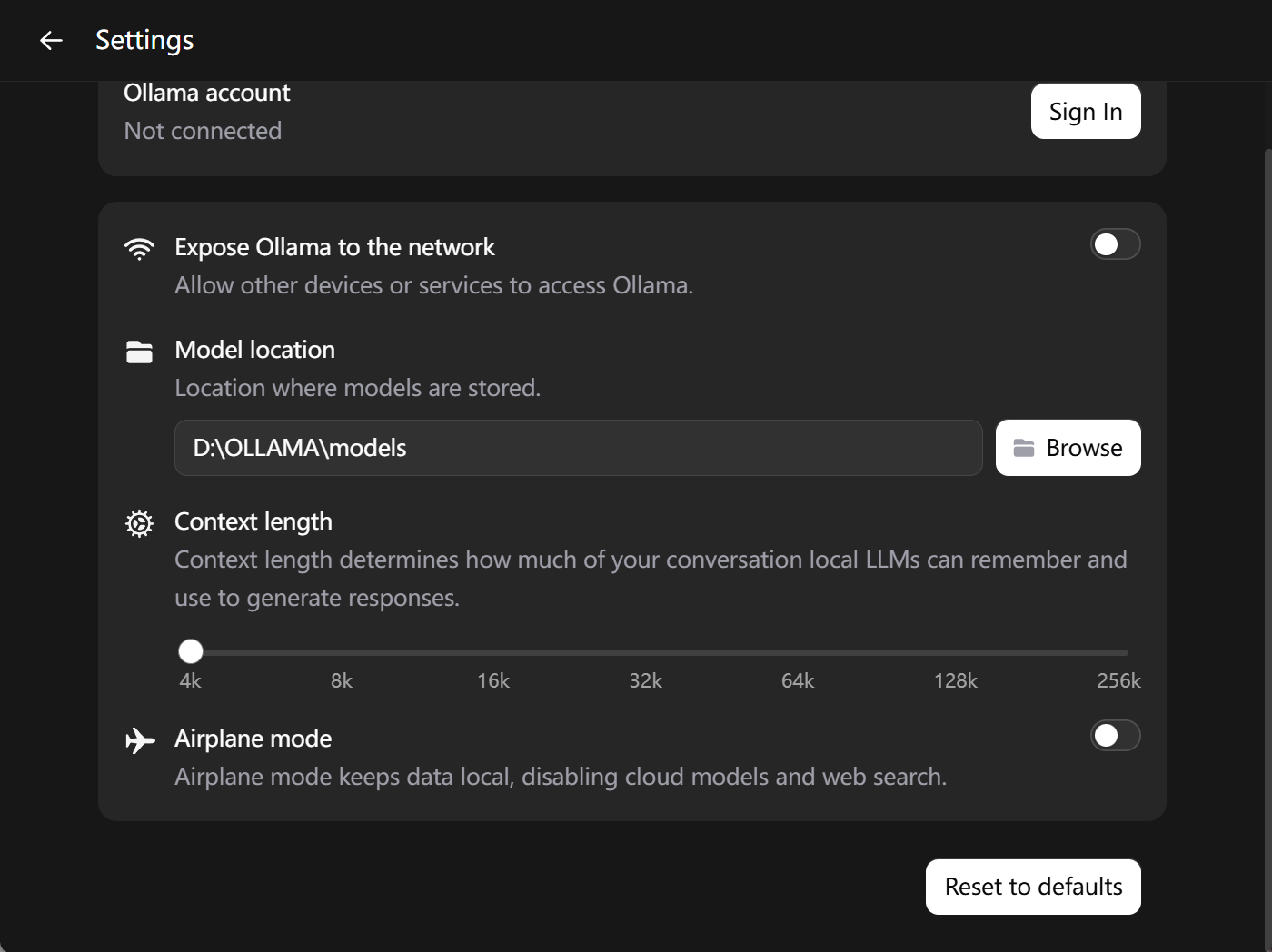
Task: Enable Expose Ollama to the network toggle
Action: pyautogui.click(x=1115, y=244)
